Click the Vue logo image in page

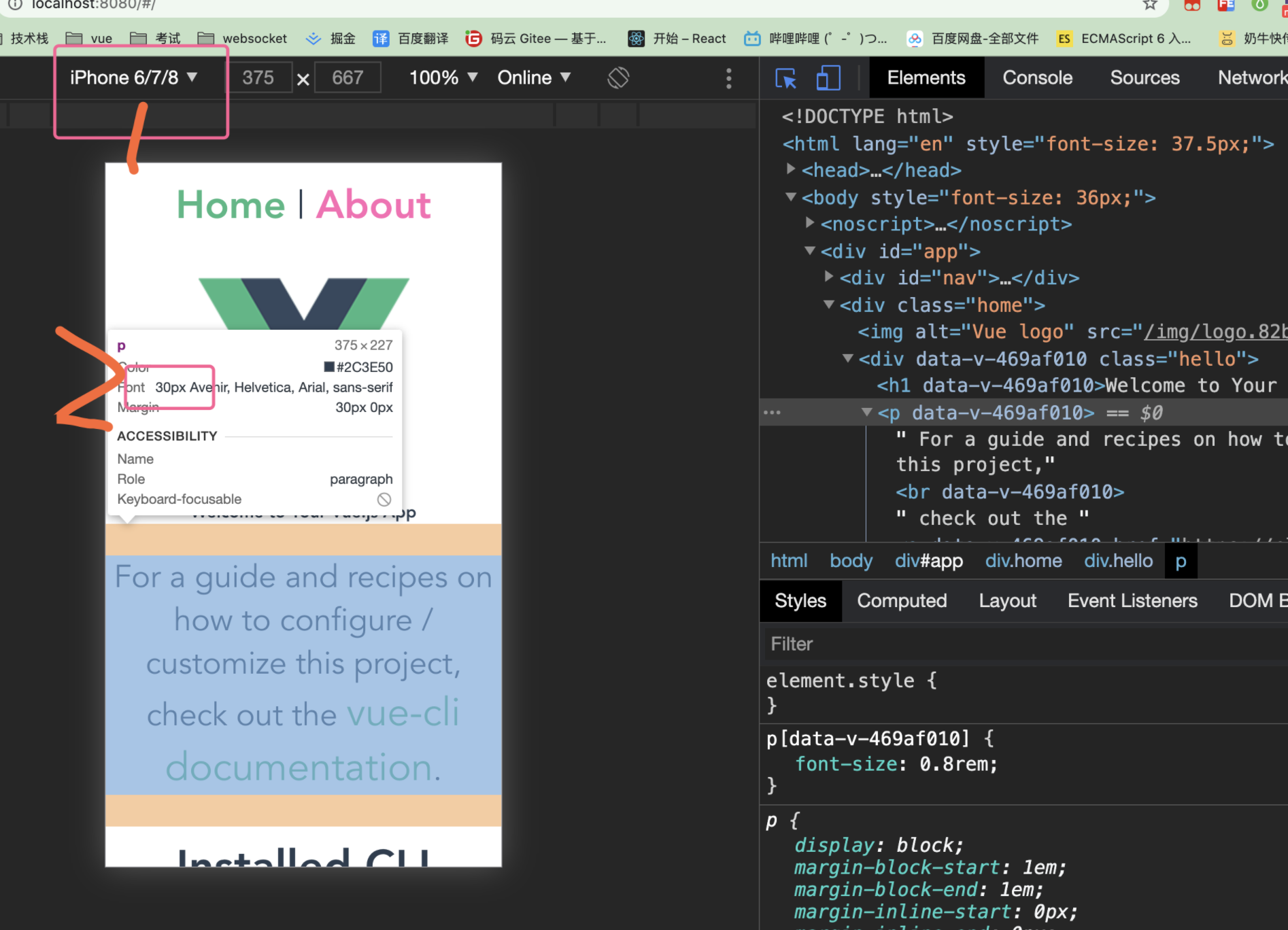[x=304, y=303]
